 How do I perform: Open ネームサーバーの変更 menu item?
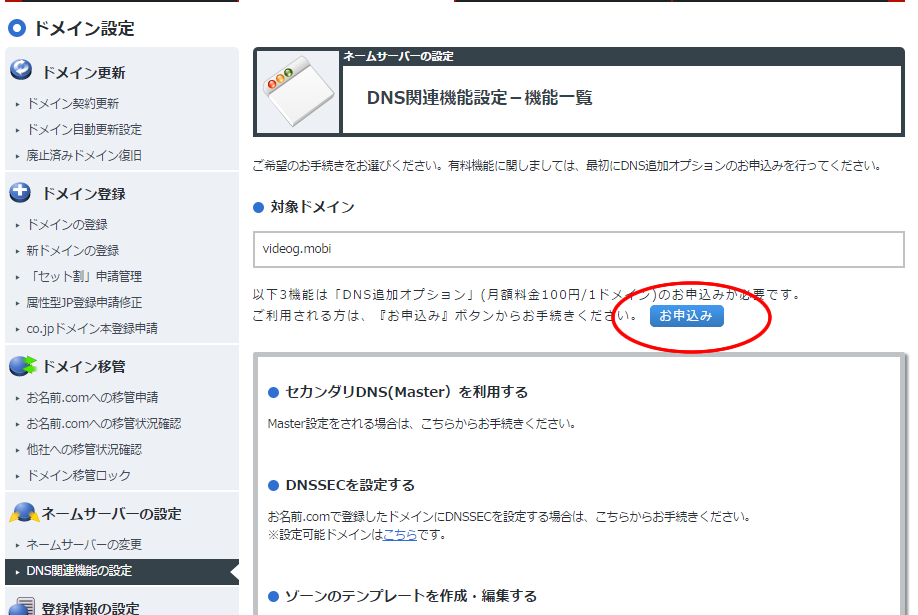coord(84,545)
